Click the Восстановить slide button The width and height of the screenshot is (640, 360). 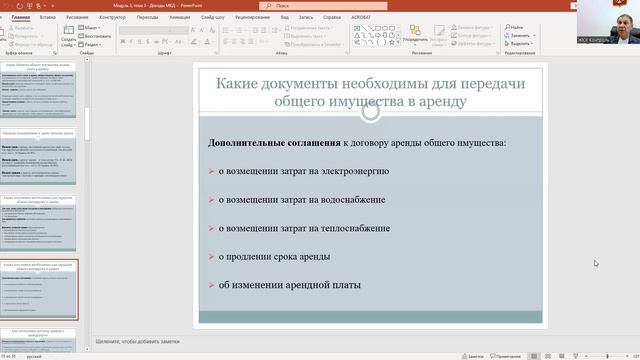click(x=95, y=36)
